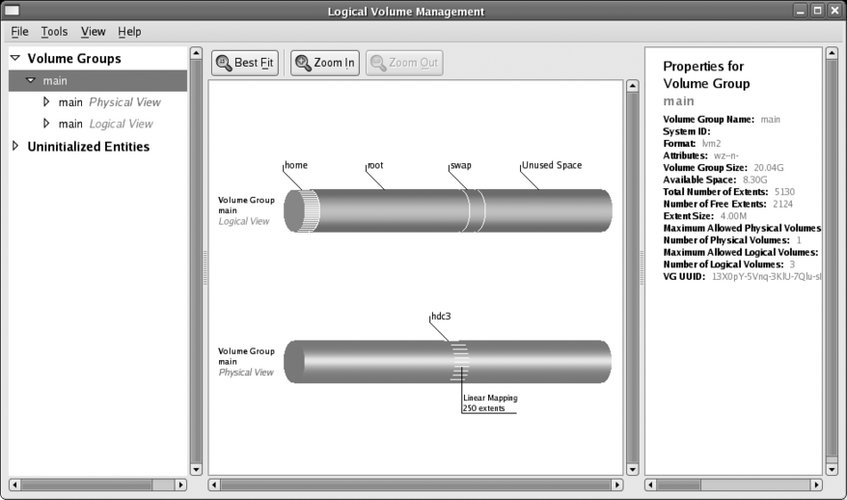Open the File menu
Image resolution: width=847 pixels, height=500 pixels.
coord(20,32)
